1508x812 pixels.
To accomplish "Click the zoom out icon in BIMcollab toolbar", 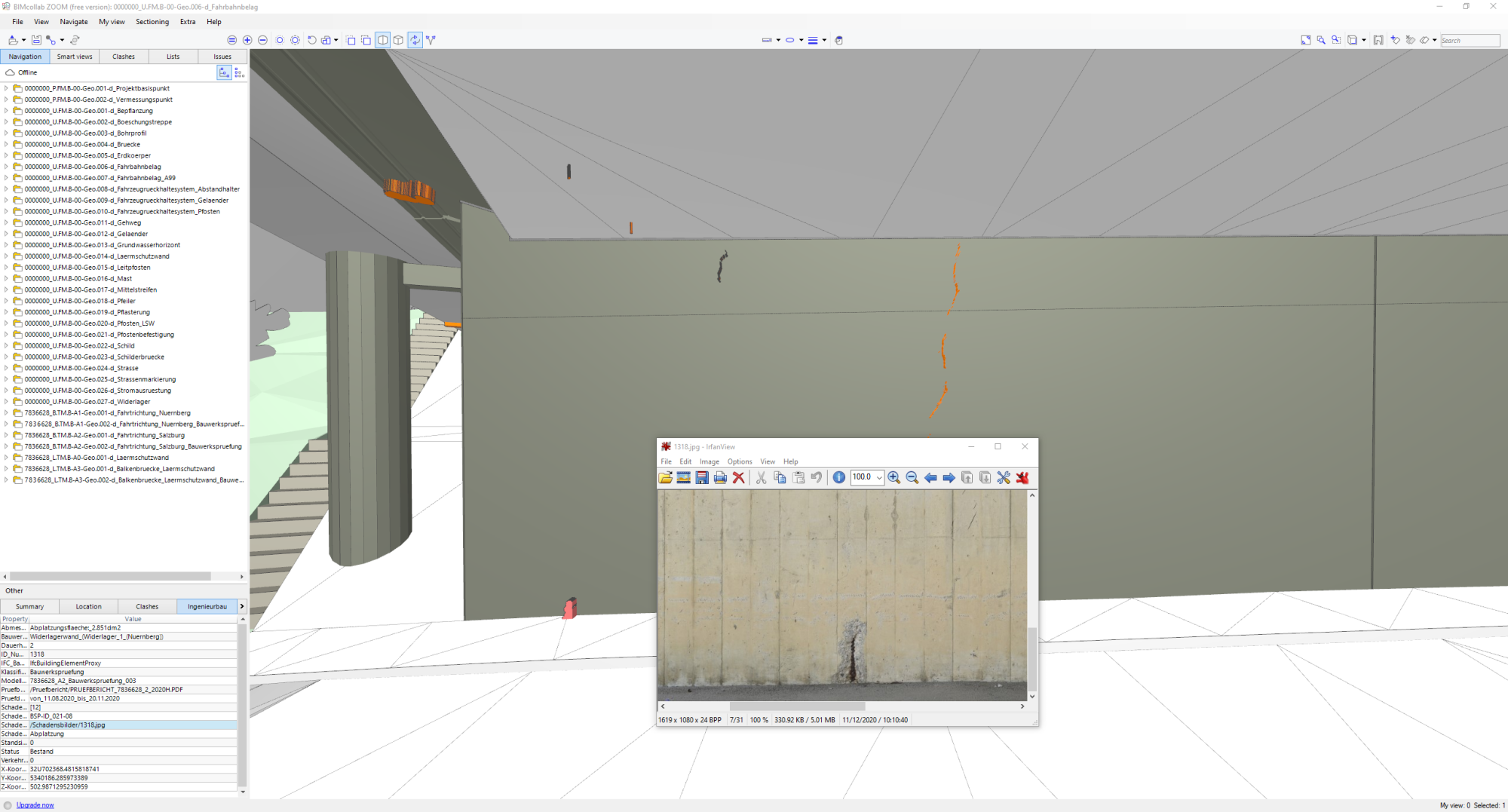I will [x=262, y=40].
